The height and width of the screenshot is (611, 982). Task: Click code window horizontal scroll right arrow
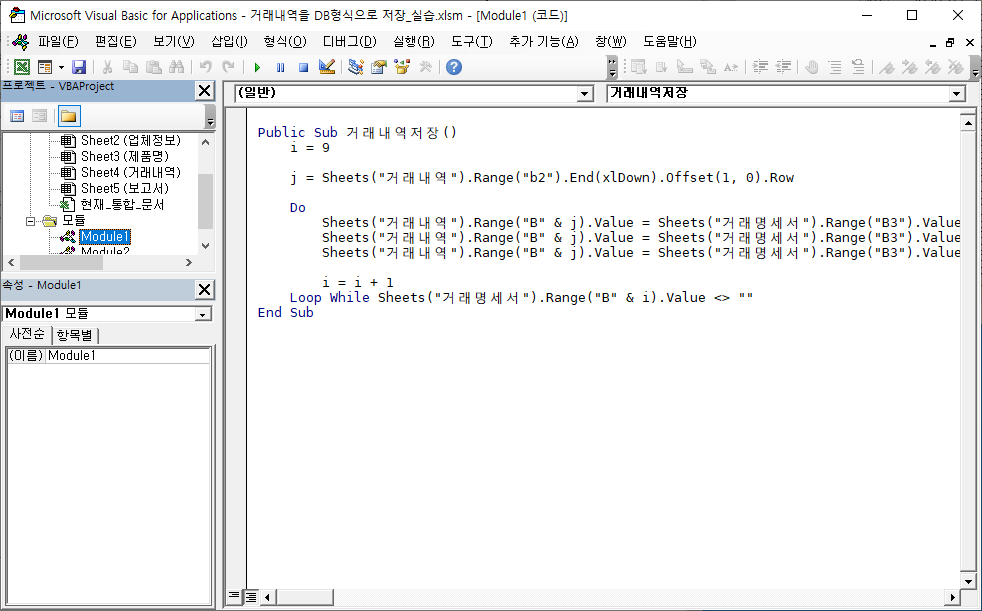[953, 597]
